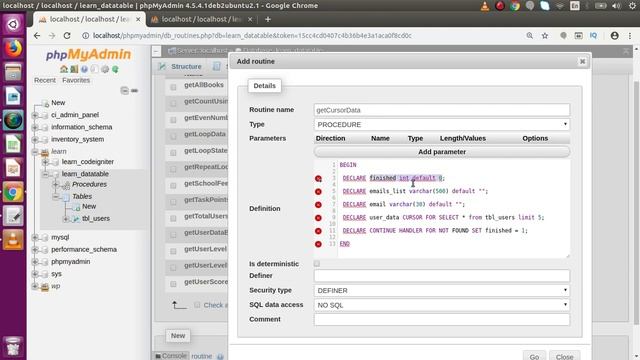Open the Files manager in the dock
The image size is (640, 360).
click(x=13, y=72)
